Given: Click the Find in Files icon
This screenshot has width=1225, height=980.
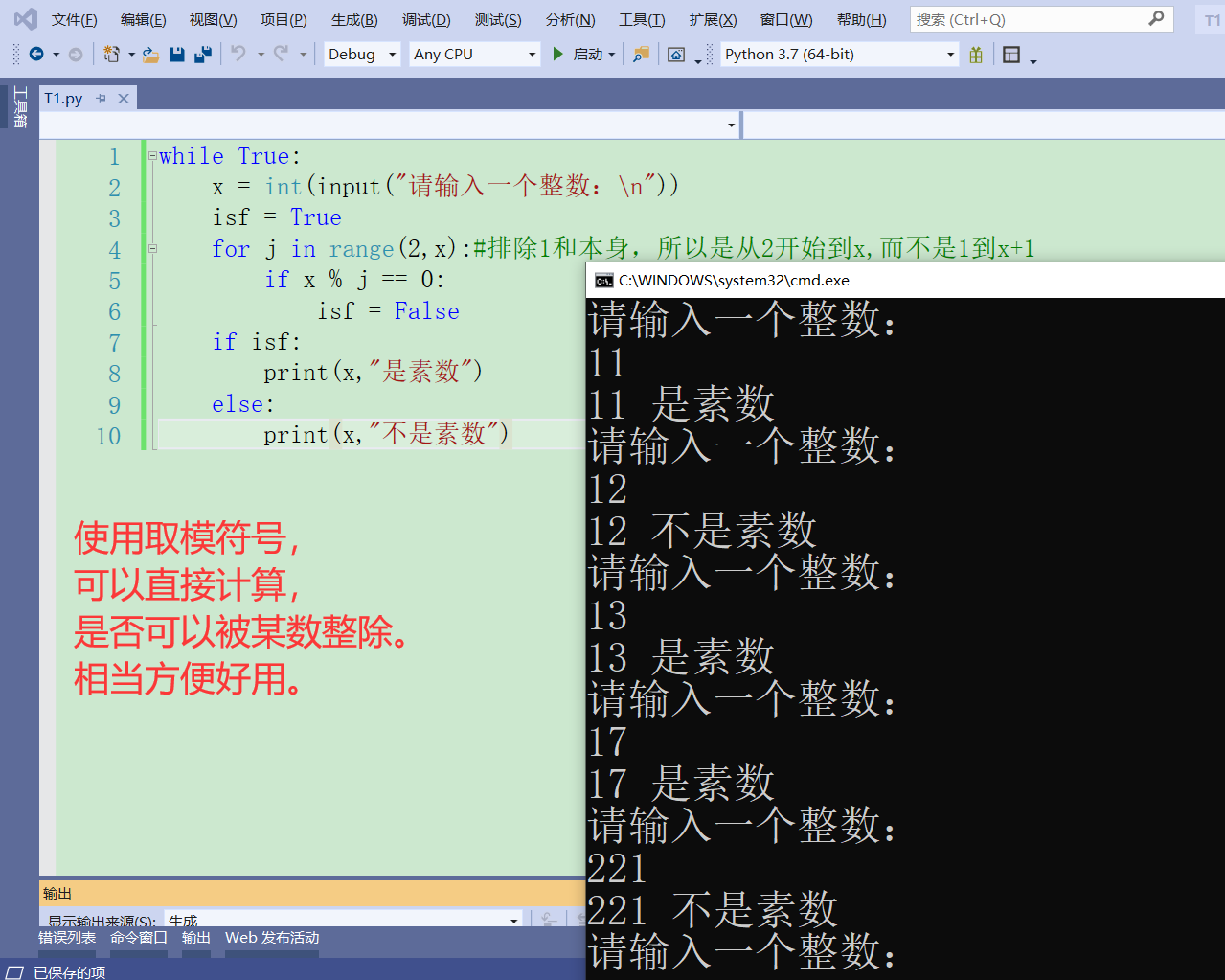Looking at the screenshot, I should point(641,55).
